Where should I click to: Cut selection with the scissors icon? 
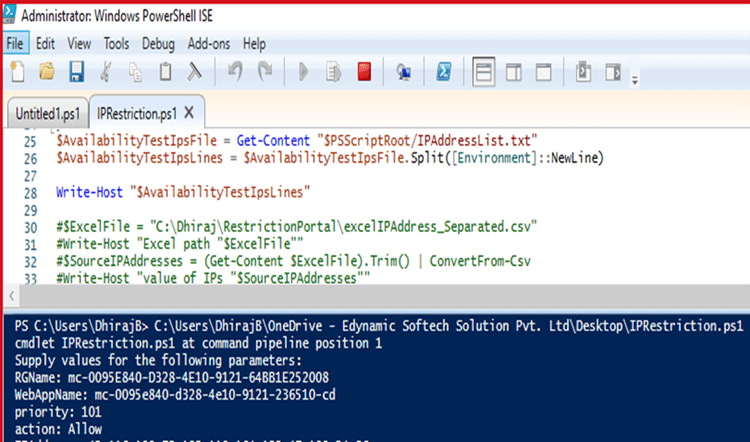106,72
